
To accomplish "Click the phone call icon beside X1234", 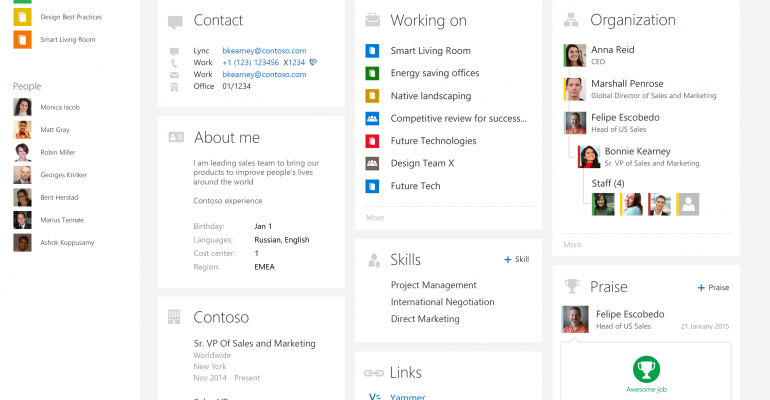I will (x=313, y=62).
